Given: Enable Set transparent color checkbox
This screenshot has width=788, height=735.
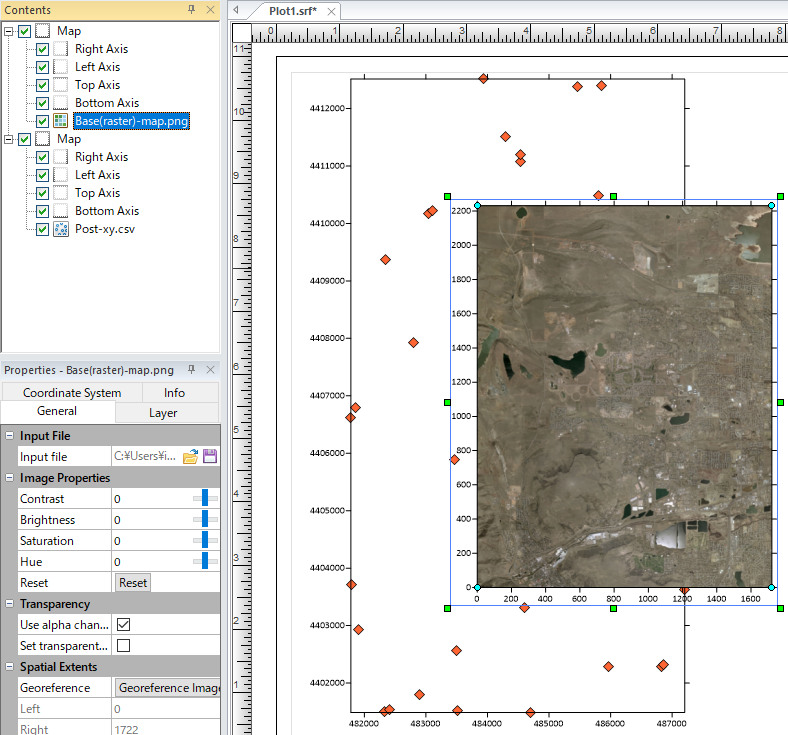Looking at the screenshot, I should [x=123, y=646].
